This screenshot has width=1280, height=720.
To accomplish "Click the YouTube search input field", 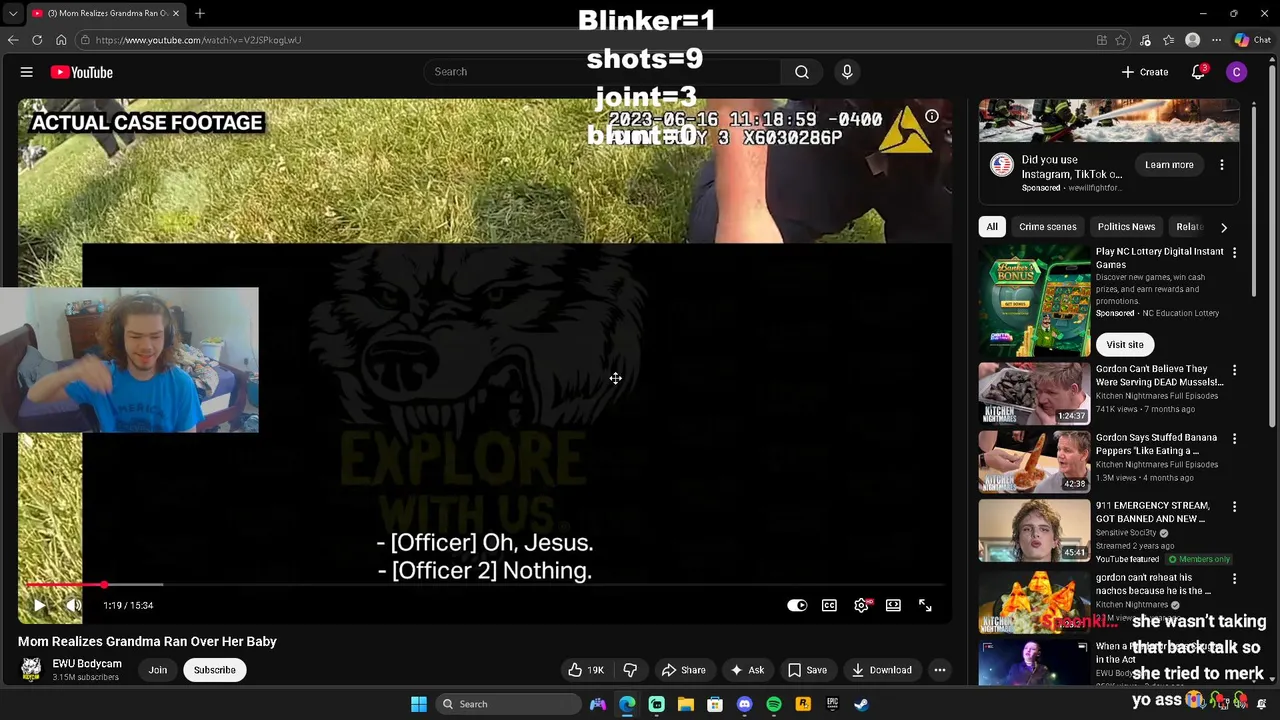I will [602, 72].
